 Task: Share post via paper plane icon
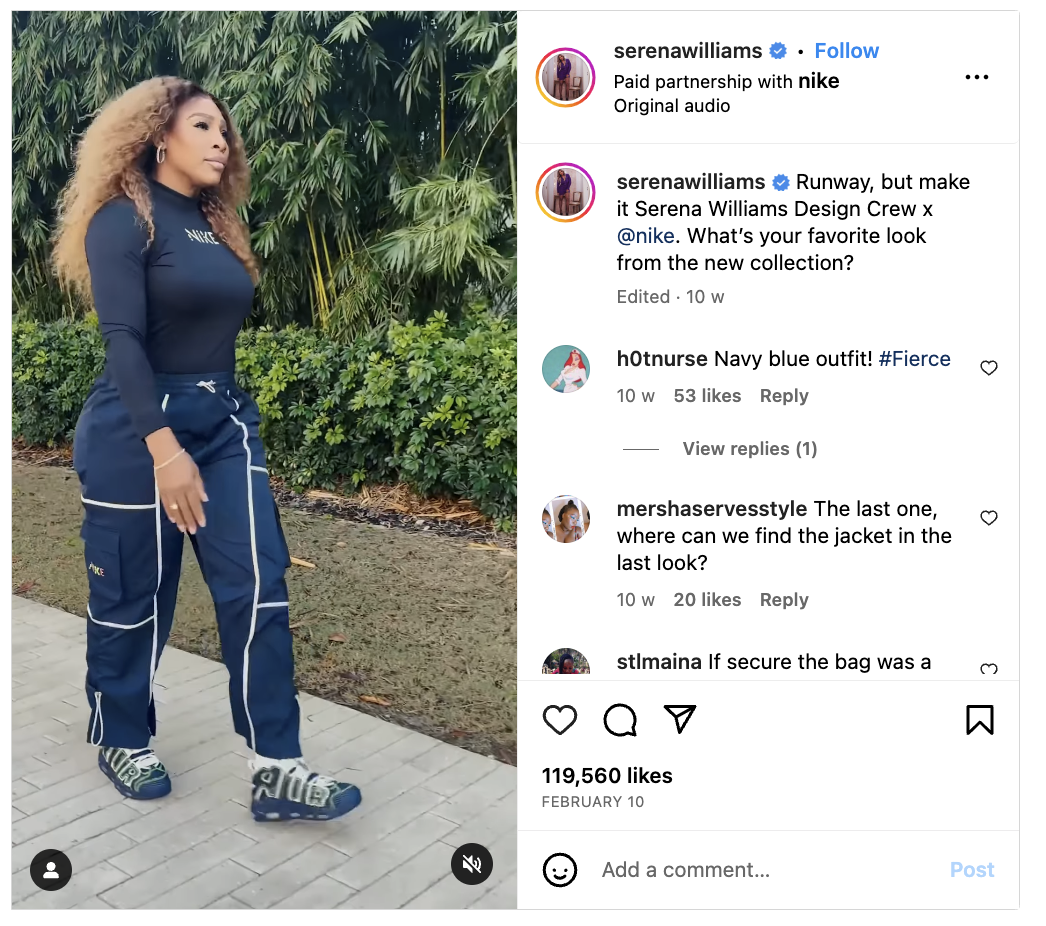click(x=680, y=719)
